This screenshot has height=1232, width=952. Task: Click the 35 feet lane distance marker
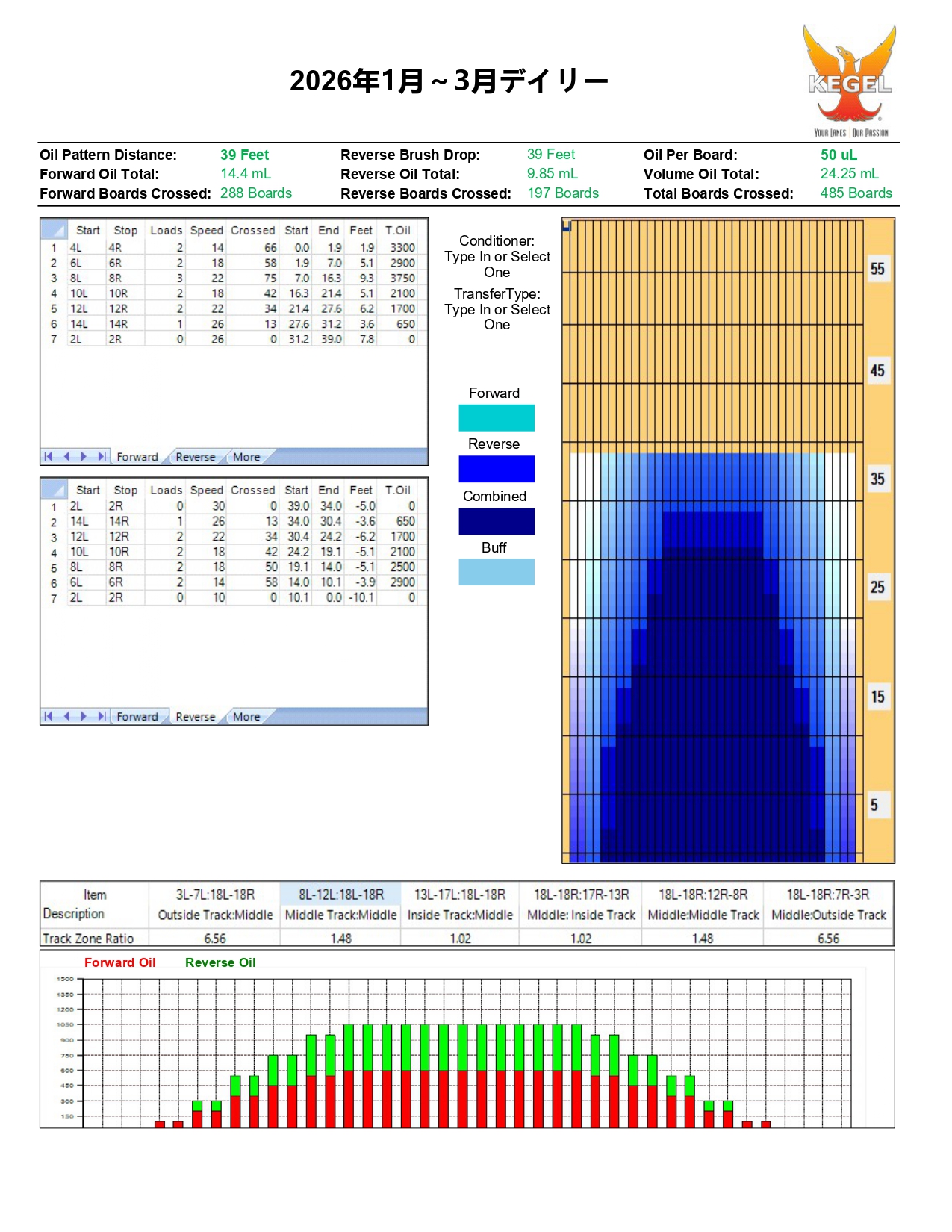tap(877, 479)
